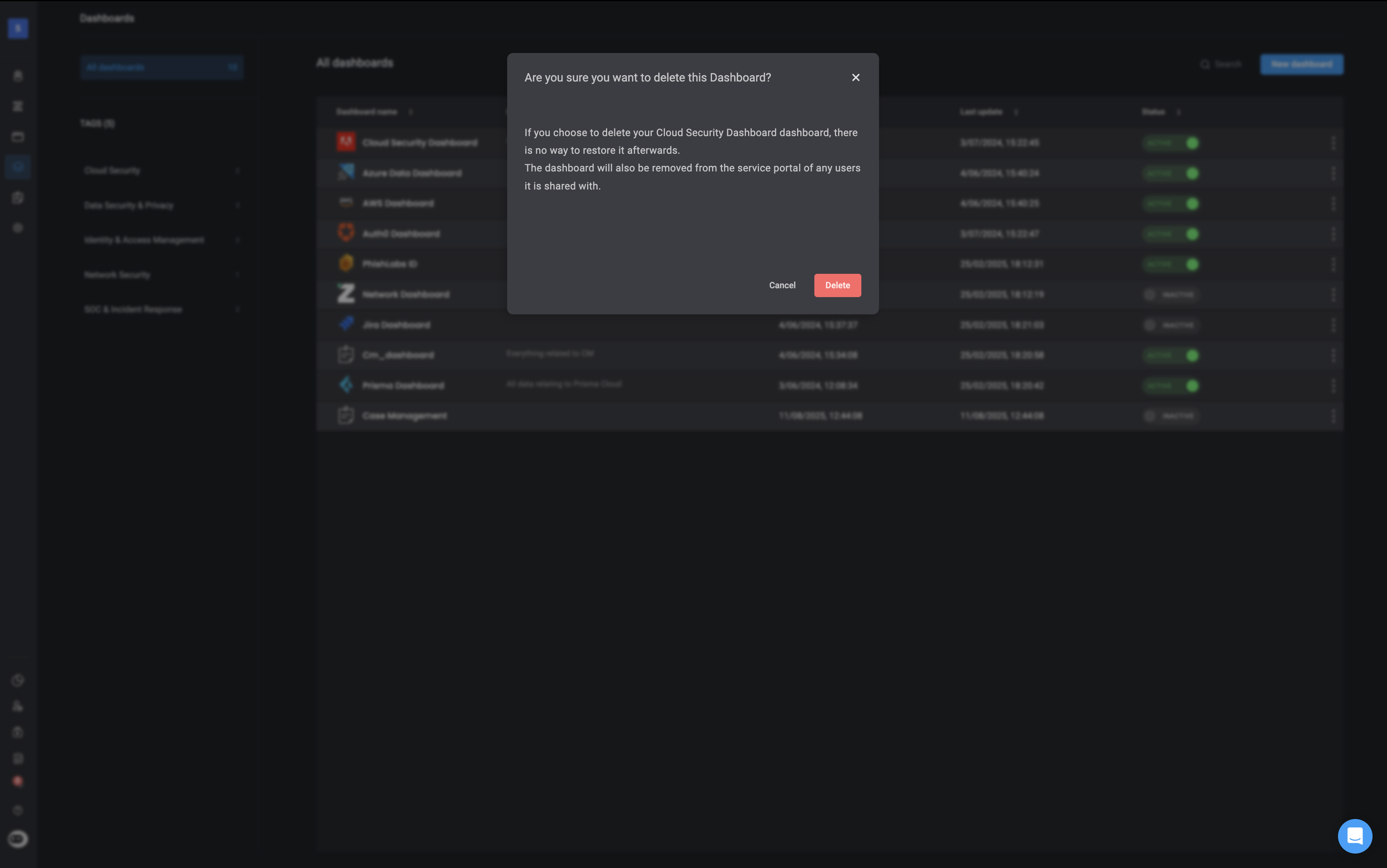The image size is (1387, 868).
Task: Click the New dashboard button
Action: (x=1301, y=64)
